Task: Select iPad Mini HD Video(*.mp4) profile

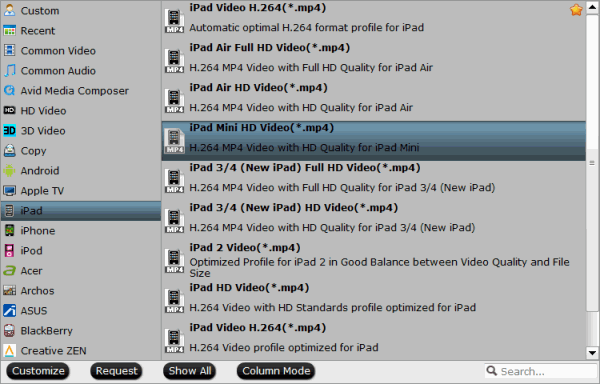Action: (373, 141)
